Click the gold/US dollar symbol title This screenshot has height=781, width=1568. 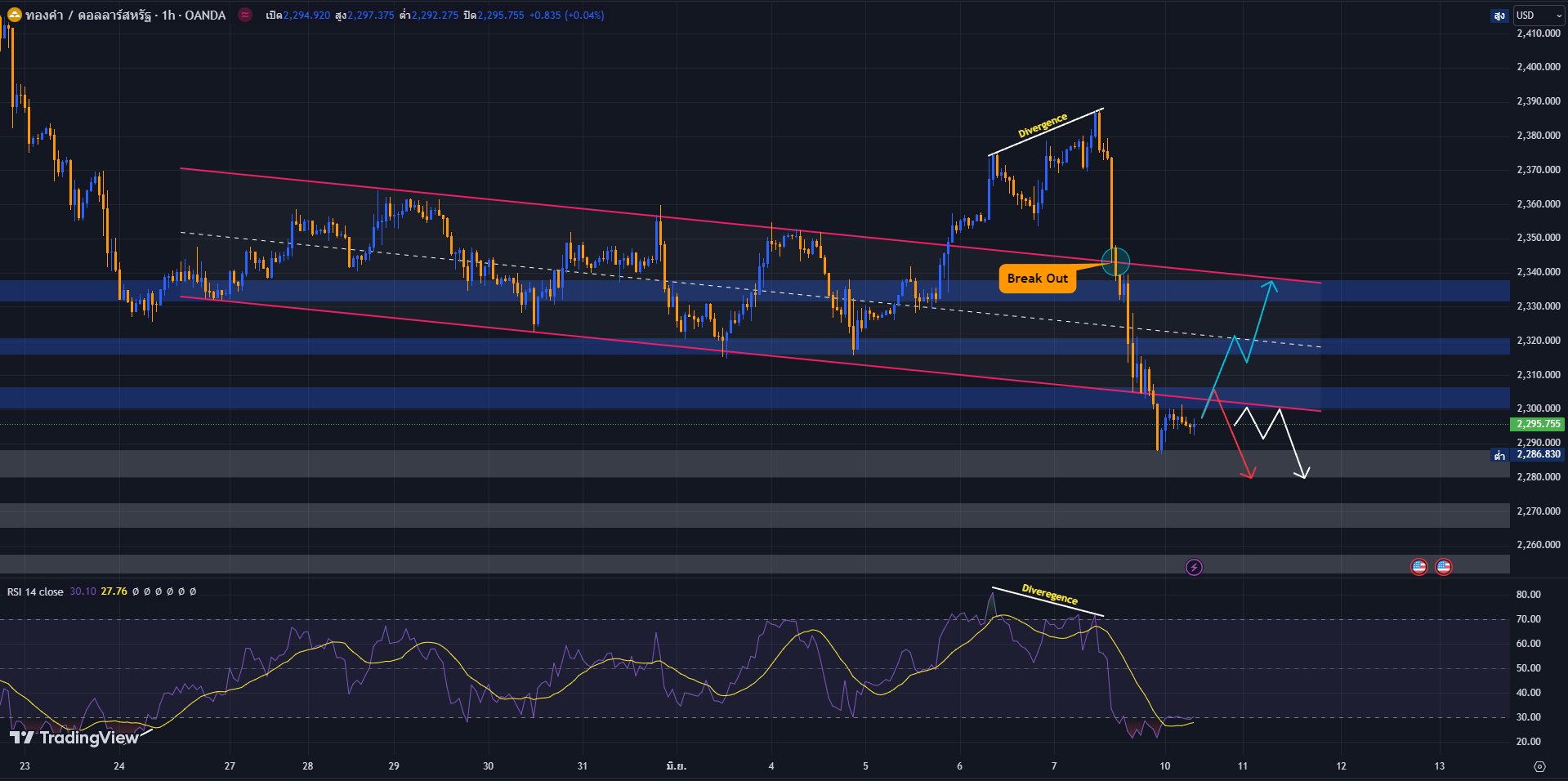125,15
